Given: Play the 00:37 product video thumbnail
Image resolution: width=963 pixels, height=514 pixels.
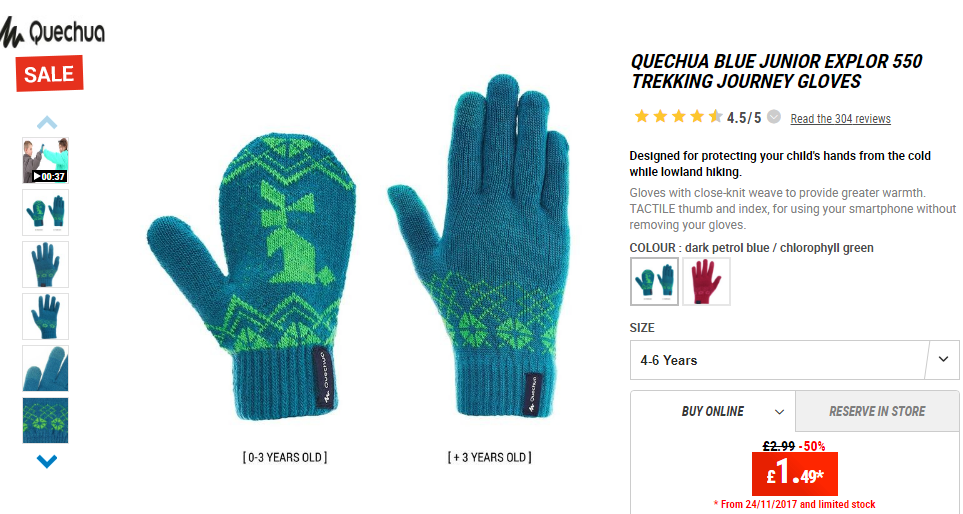Looking at the screenshot, I should click(x=45, y=160).
